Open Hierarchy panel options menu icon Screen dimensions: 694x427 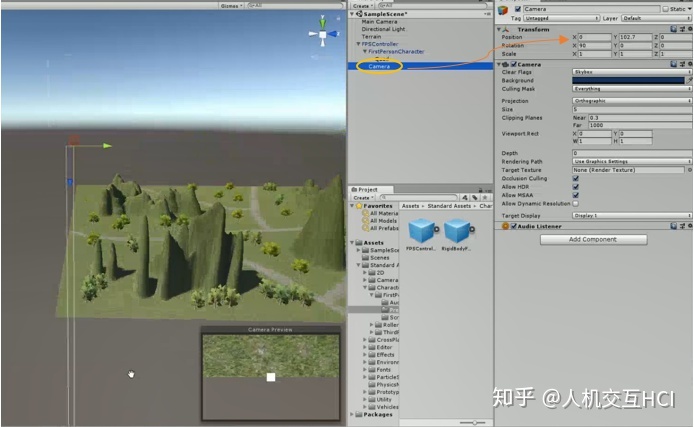pos(487,14)
